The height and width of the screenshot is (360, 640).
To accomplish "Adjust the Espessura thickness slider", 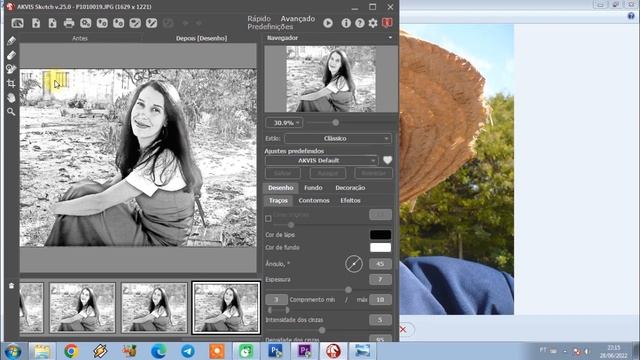I will tap(348, 289).
